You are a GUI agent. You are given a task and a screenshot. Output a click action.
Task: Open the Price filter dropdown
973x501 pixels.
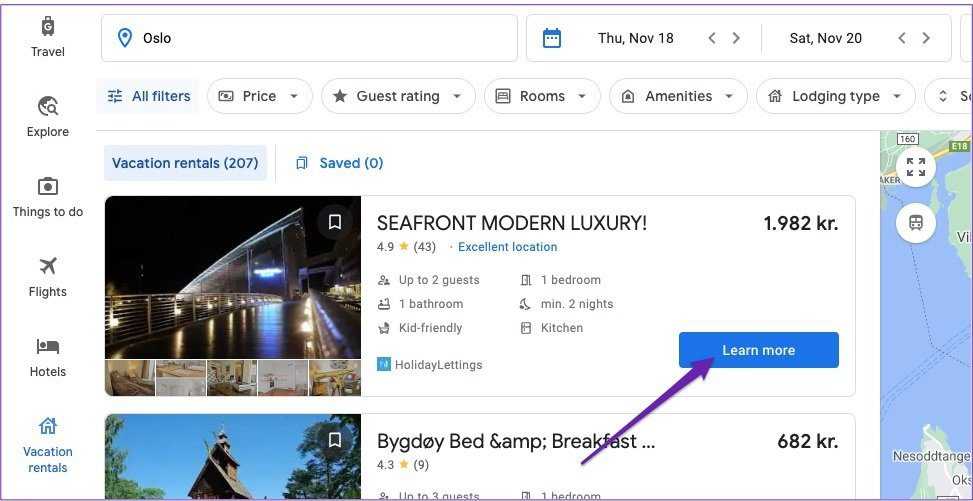pyautogui.click(x=259, y=96)
